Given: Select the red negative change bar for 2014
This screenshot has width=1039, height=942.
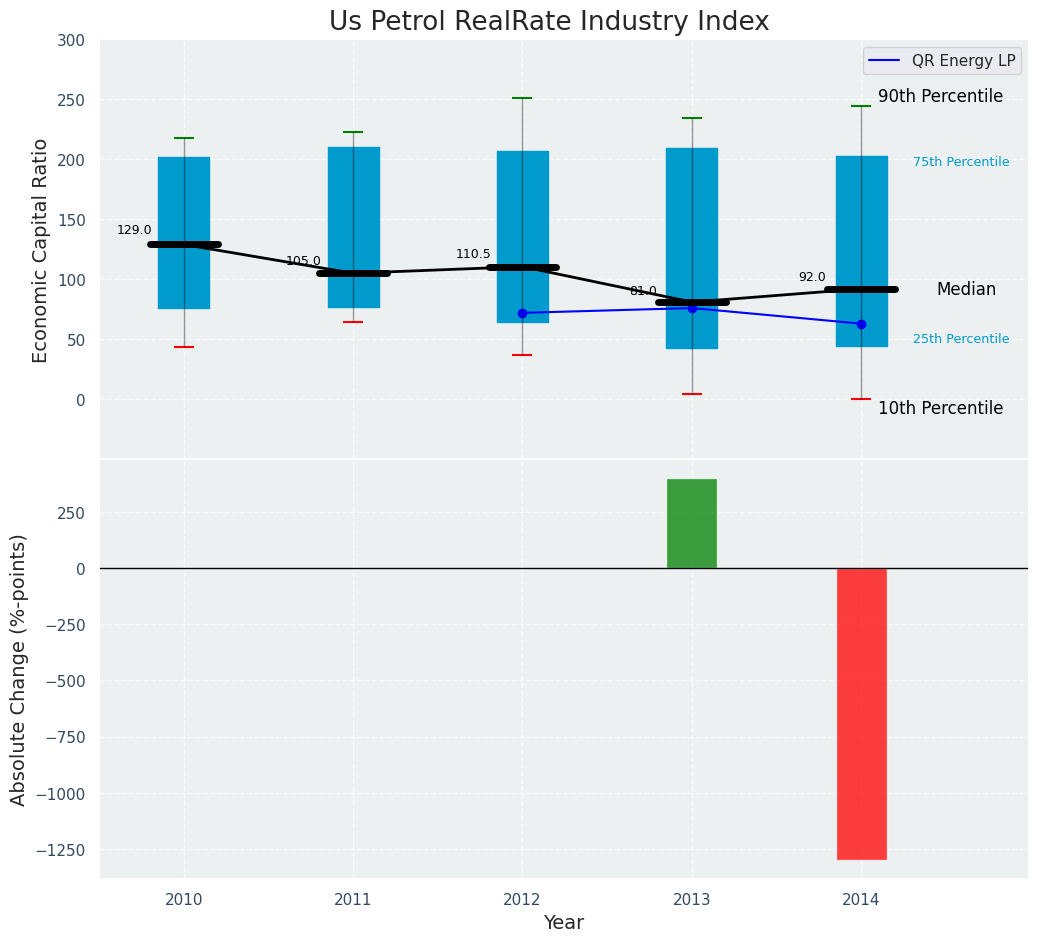Looking at the screenshot, I should 861,713.
